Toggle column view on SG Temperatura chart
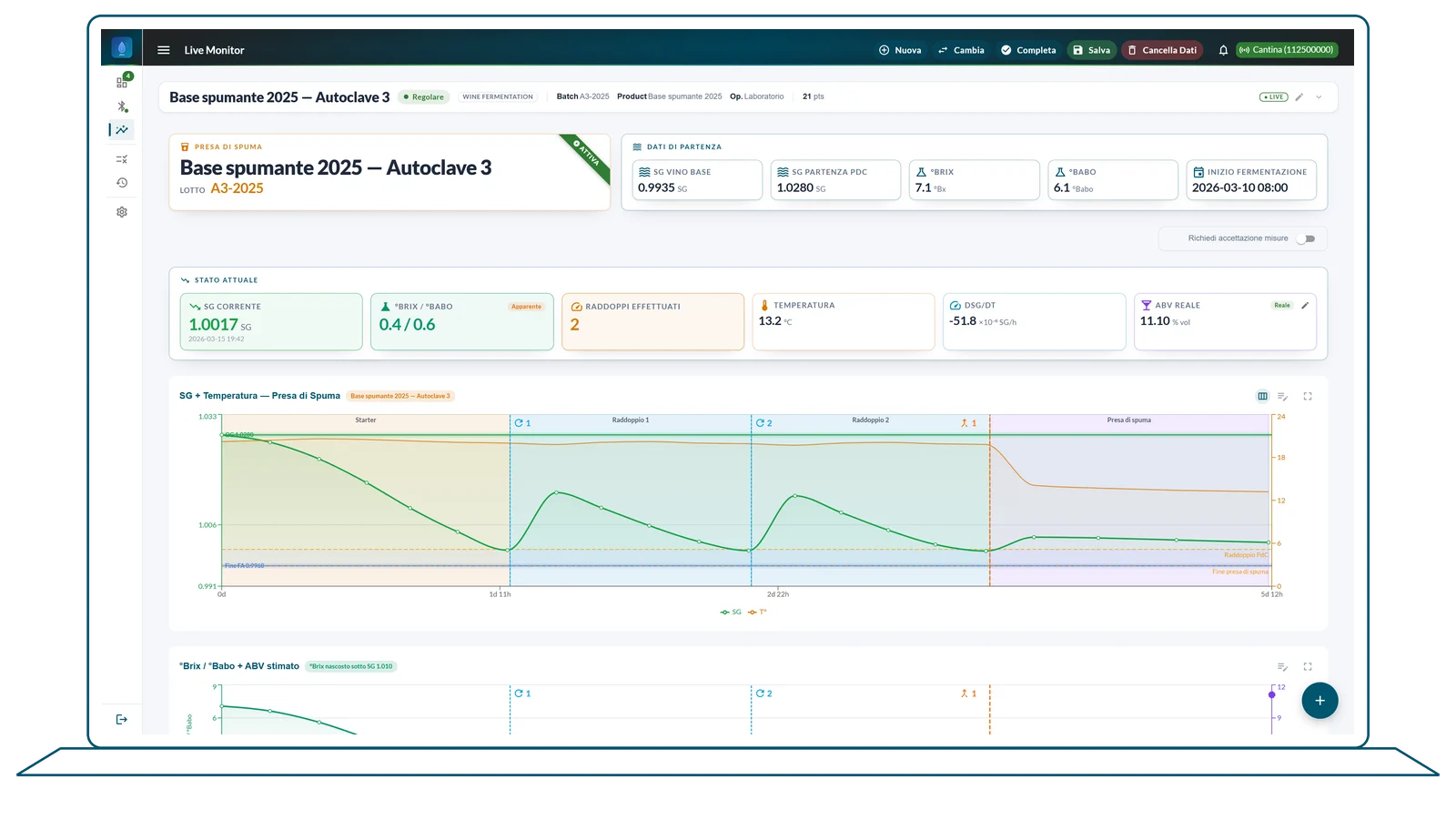The width and height of the screenshot is (1456, 820). pyautogui.click(x=1262, y=396)
